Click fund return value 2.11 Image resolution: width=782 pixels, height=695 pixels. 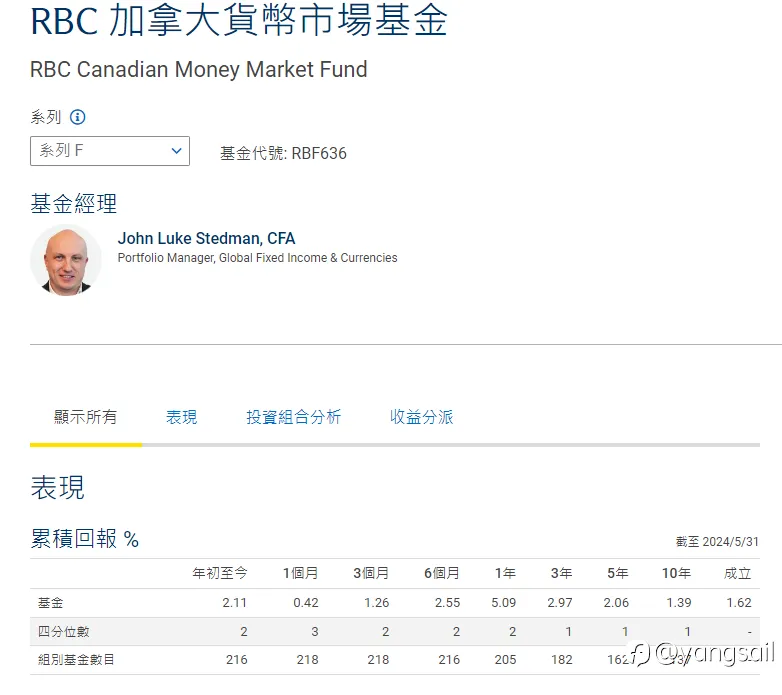pos(235,603)
